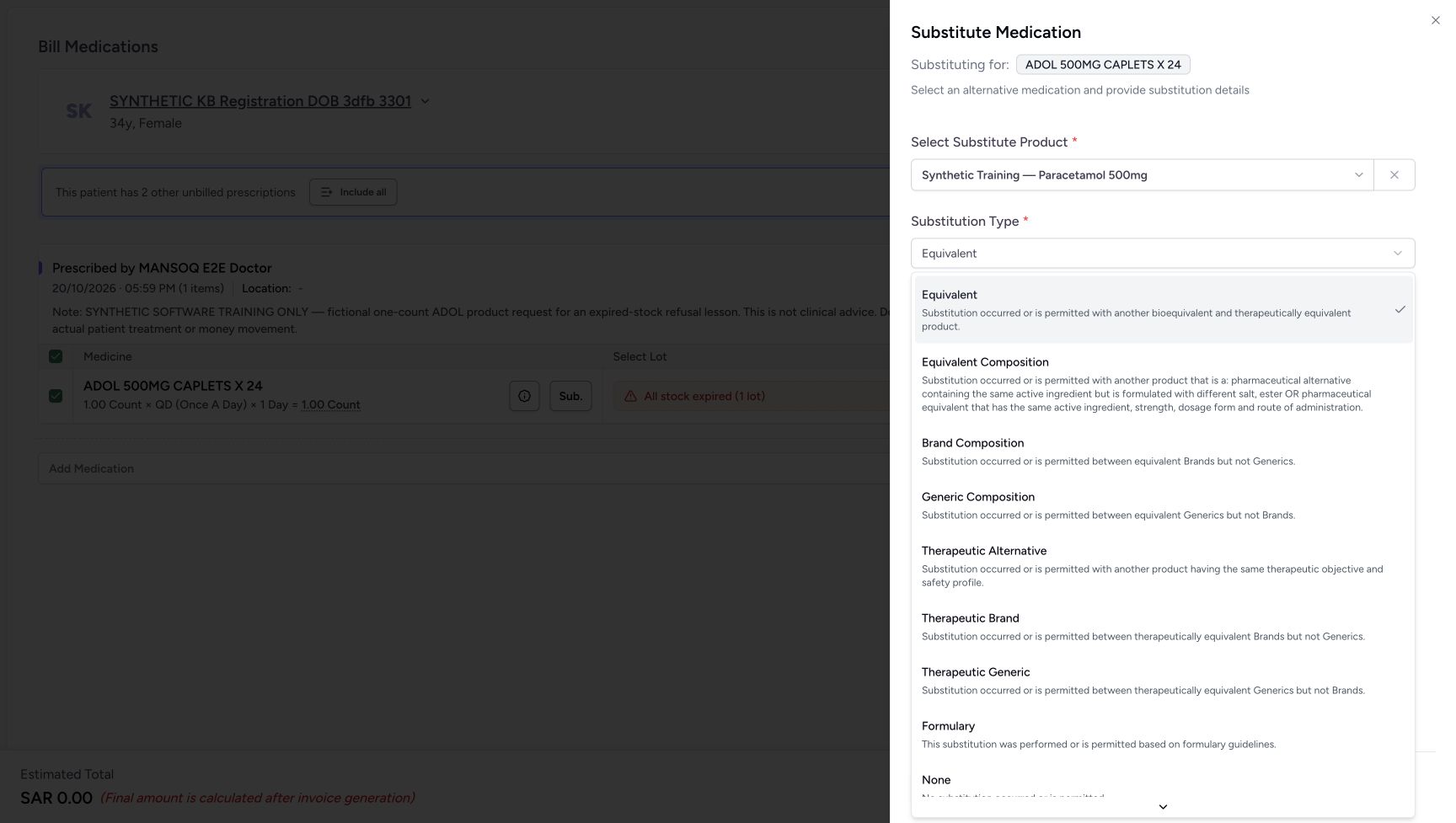Click the SK patient avatar
Screen dimensions: 1456x823
pos(78,111)
